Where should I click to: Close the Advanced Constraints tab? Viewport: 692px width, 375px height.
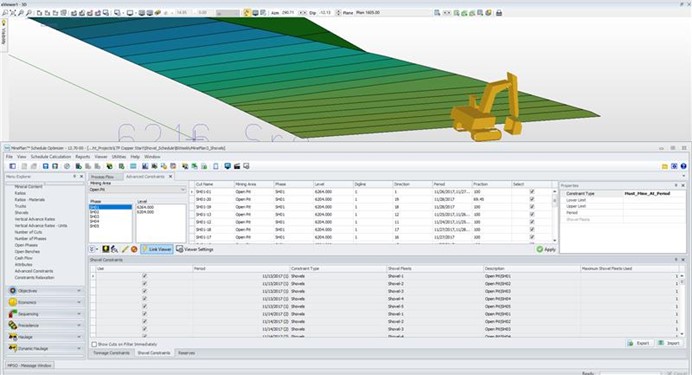pos(171,176)
